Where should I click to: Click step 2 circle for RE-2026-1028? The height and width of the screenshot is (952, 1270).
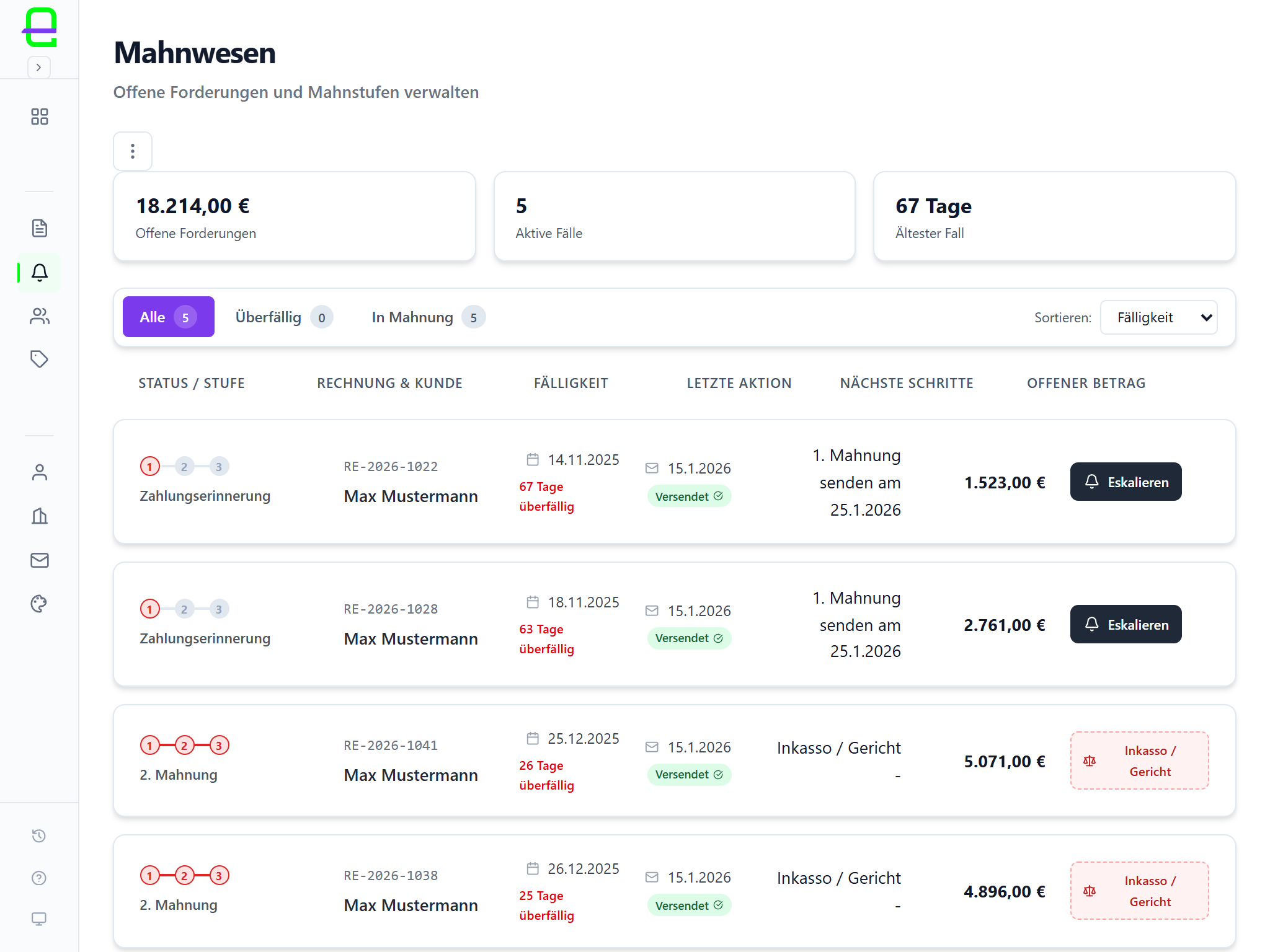[x=184, y=609]
